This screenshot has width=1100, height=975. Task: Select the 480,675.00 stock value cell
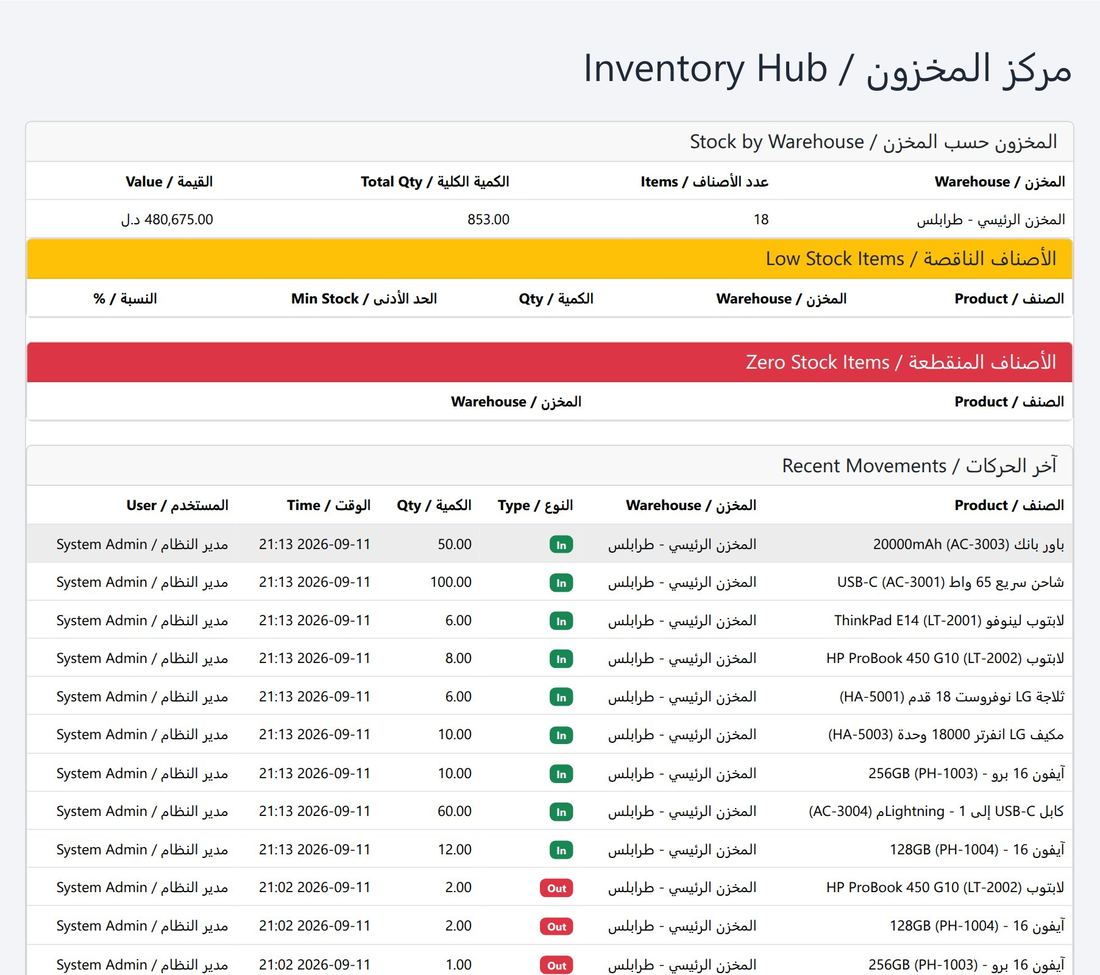click(x=167, y=220)
